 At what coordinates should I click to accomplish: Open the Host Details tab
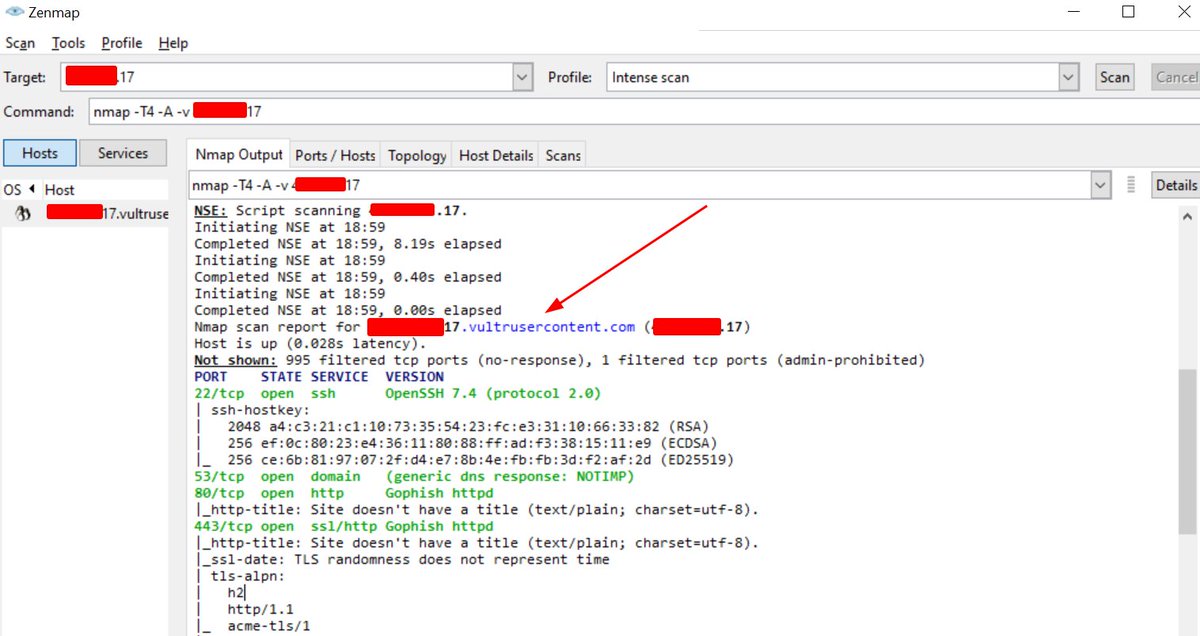496,155
